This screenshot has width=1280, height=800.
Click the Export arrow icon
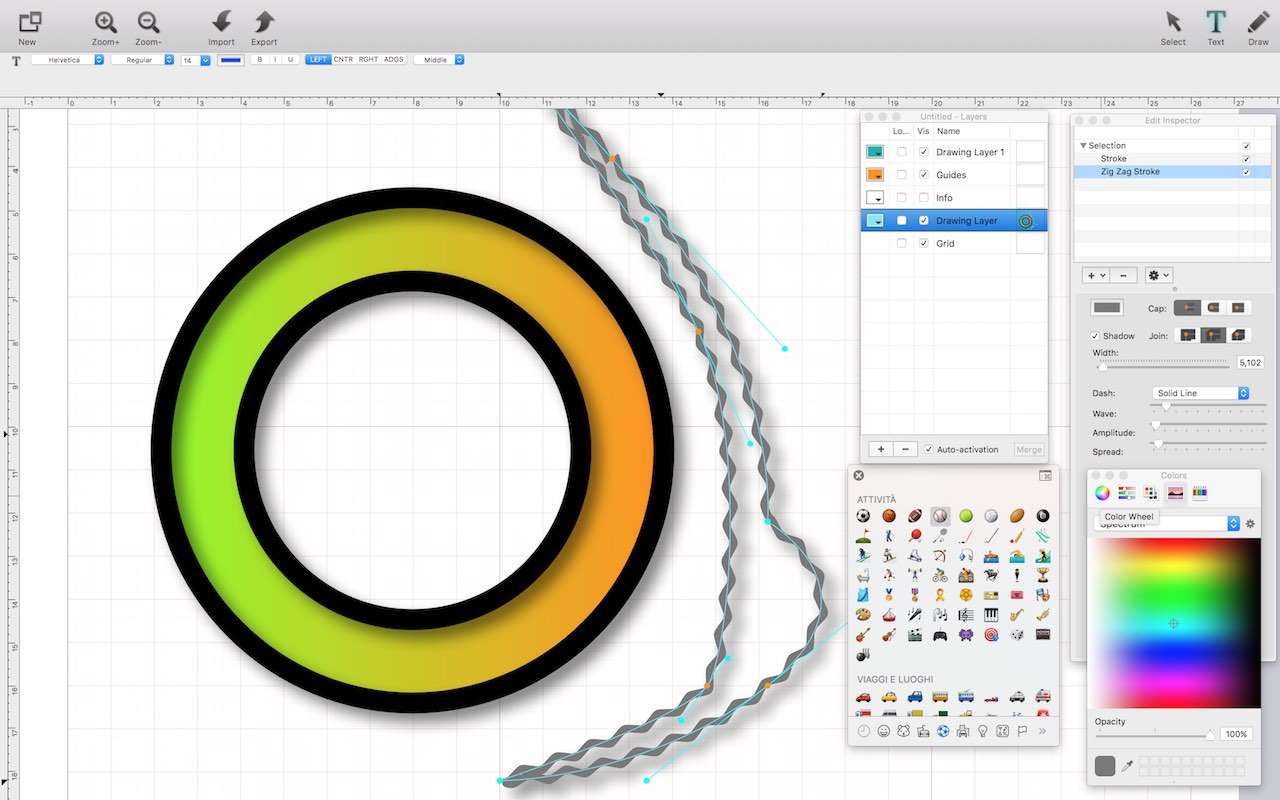pyautogui.click(x=264, y=22)
